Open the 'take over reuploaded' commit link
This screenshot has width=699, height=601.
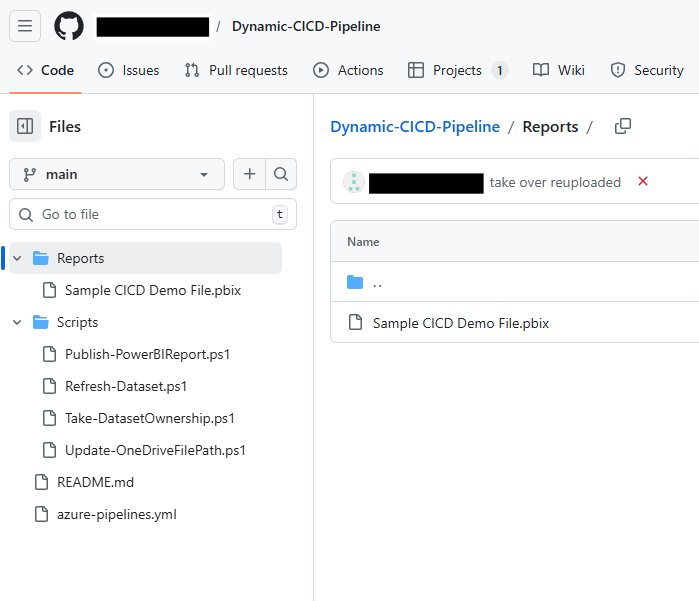click(555, 182)
